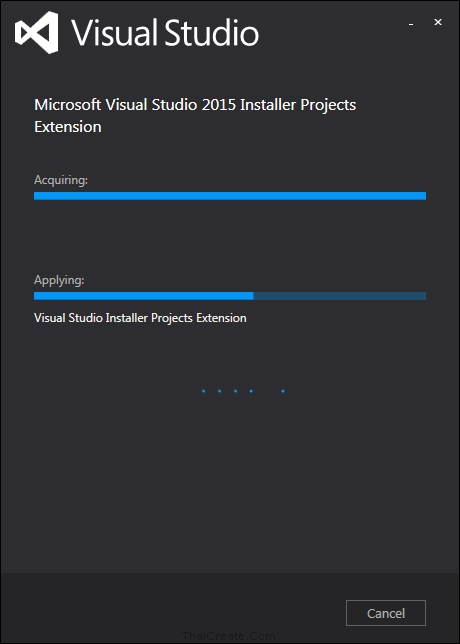
Task: Click the Acquiring progress bar
Action: point(230,196)
